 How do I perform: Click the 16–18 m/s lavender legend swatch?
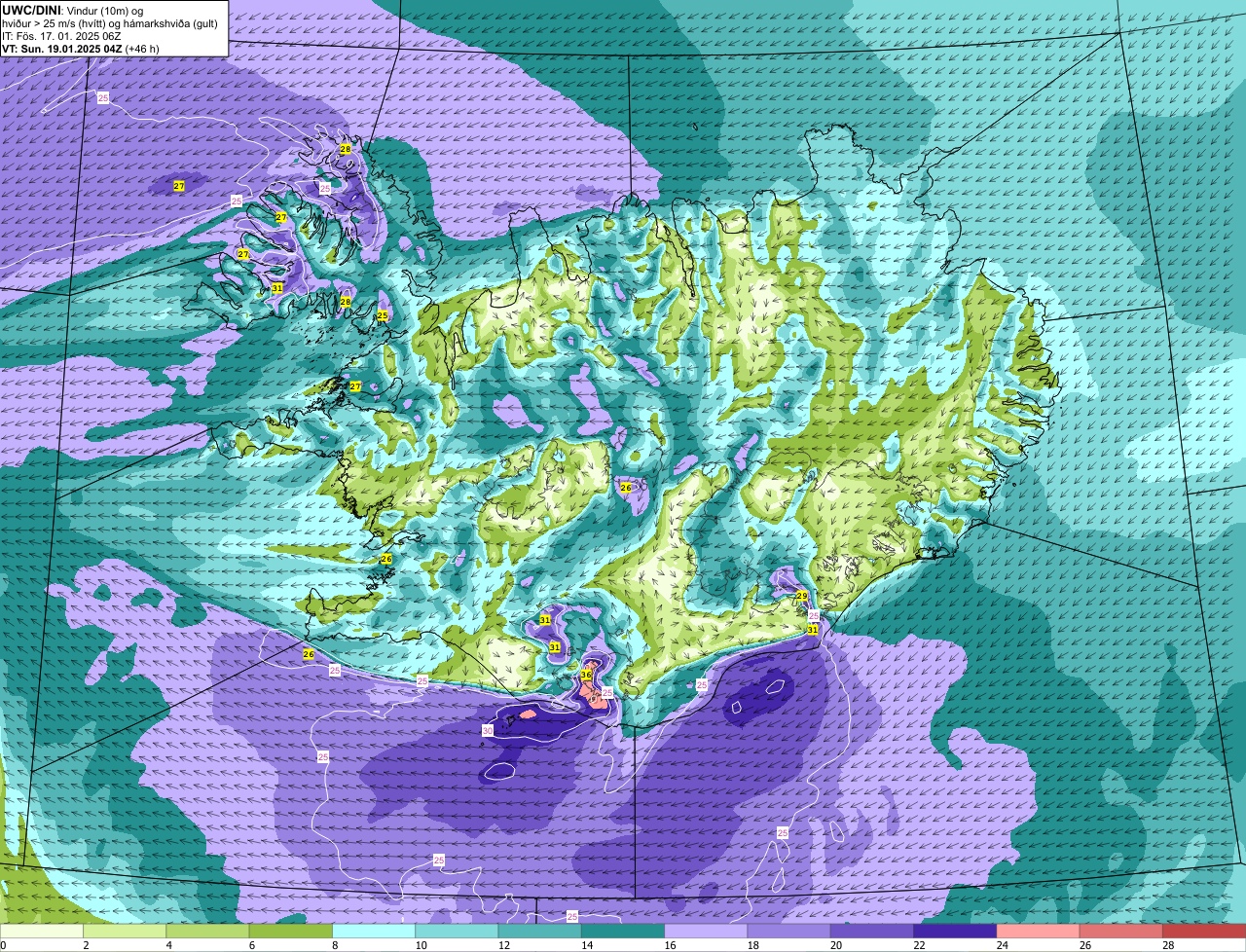(706, 931)
